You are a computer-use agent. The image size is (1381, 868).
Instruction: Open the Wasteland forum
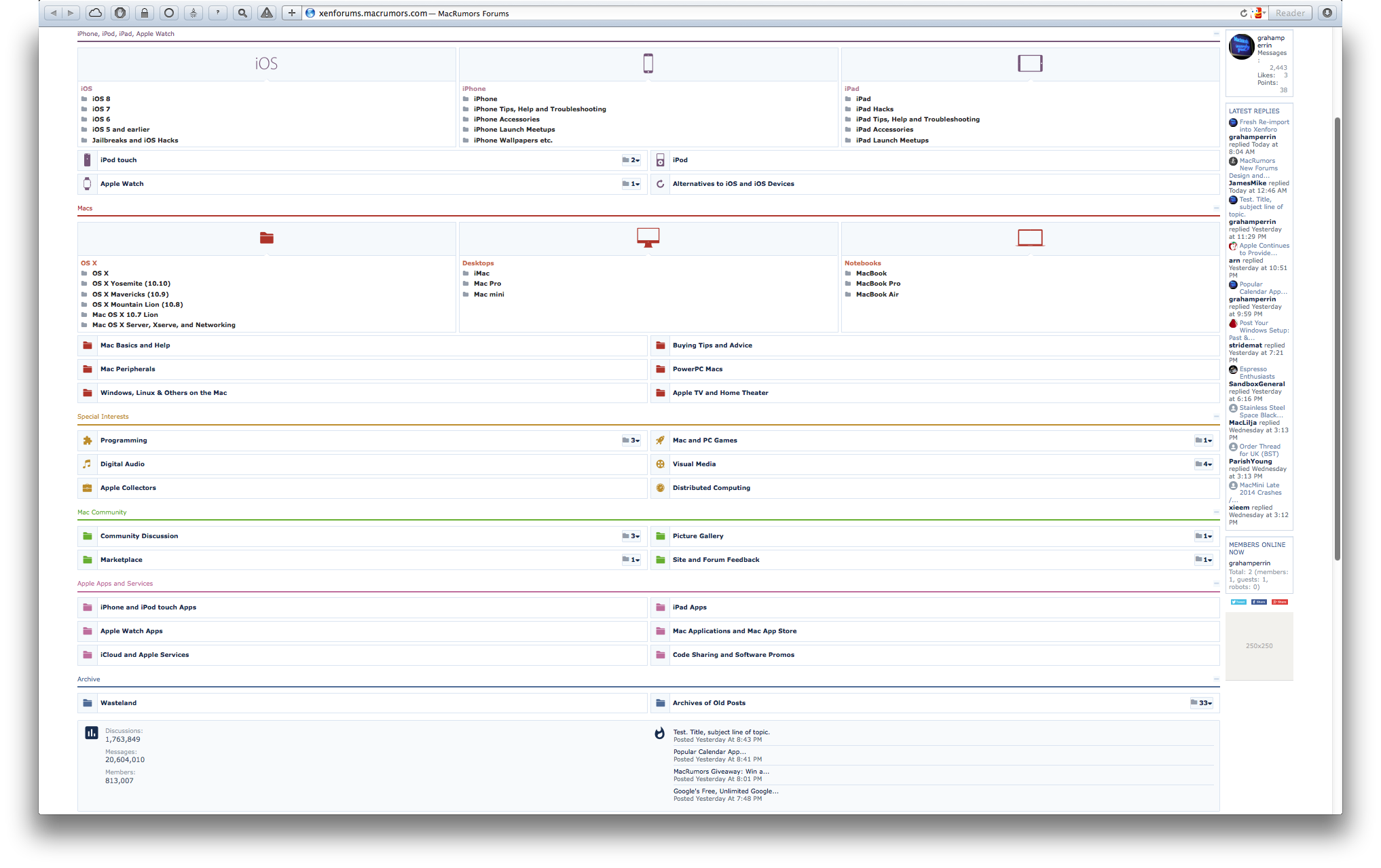pos(118,703)
